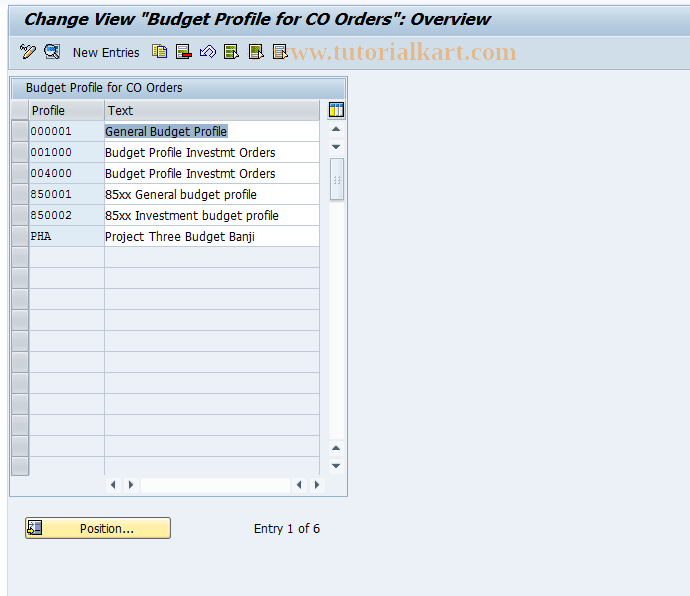Viewport: 690px width, 596px height.
Task: Open table column configuration icon
Action: click(x=336, y=110)
